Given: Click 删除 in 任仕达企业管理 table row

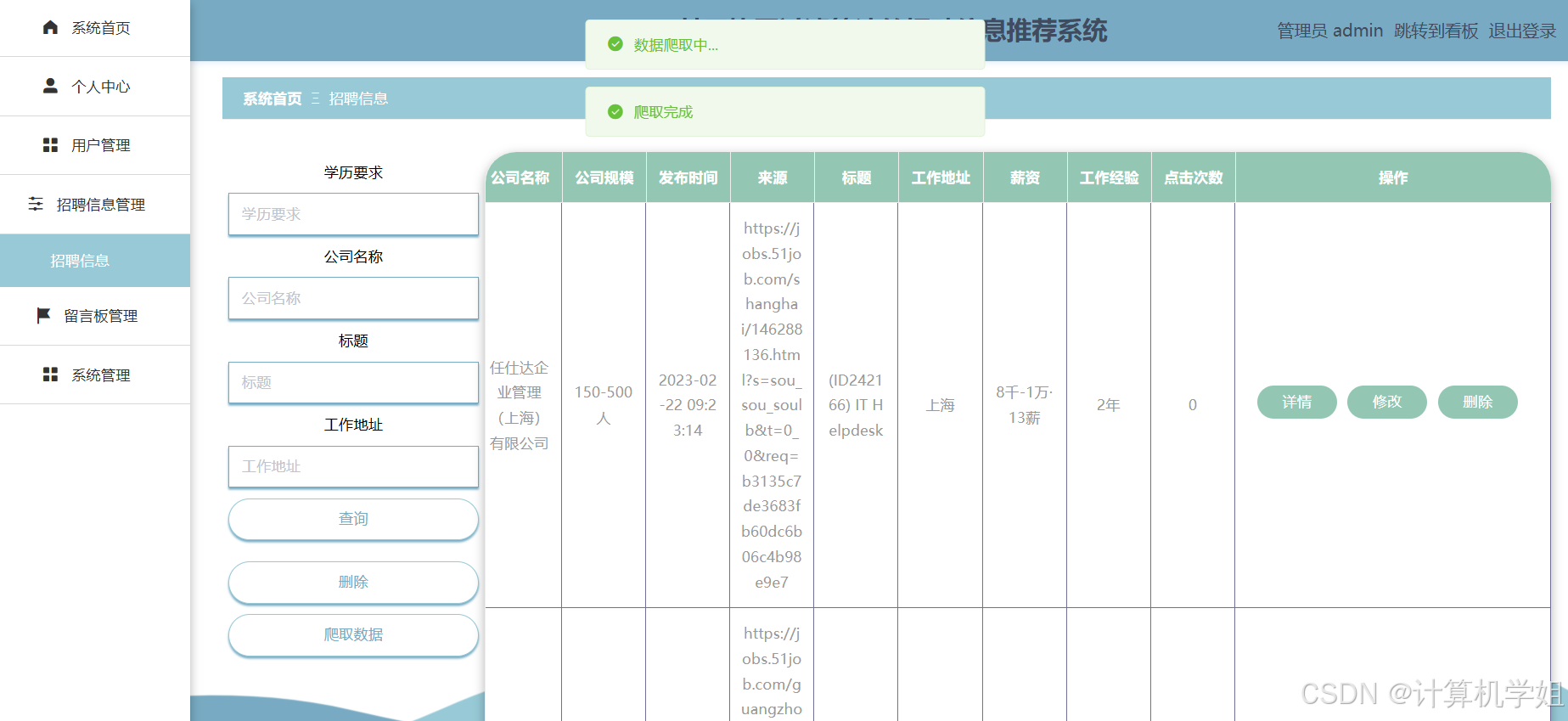Looking at the screenshot, I should (x=1477, y=402).
